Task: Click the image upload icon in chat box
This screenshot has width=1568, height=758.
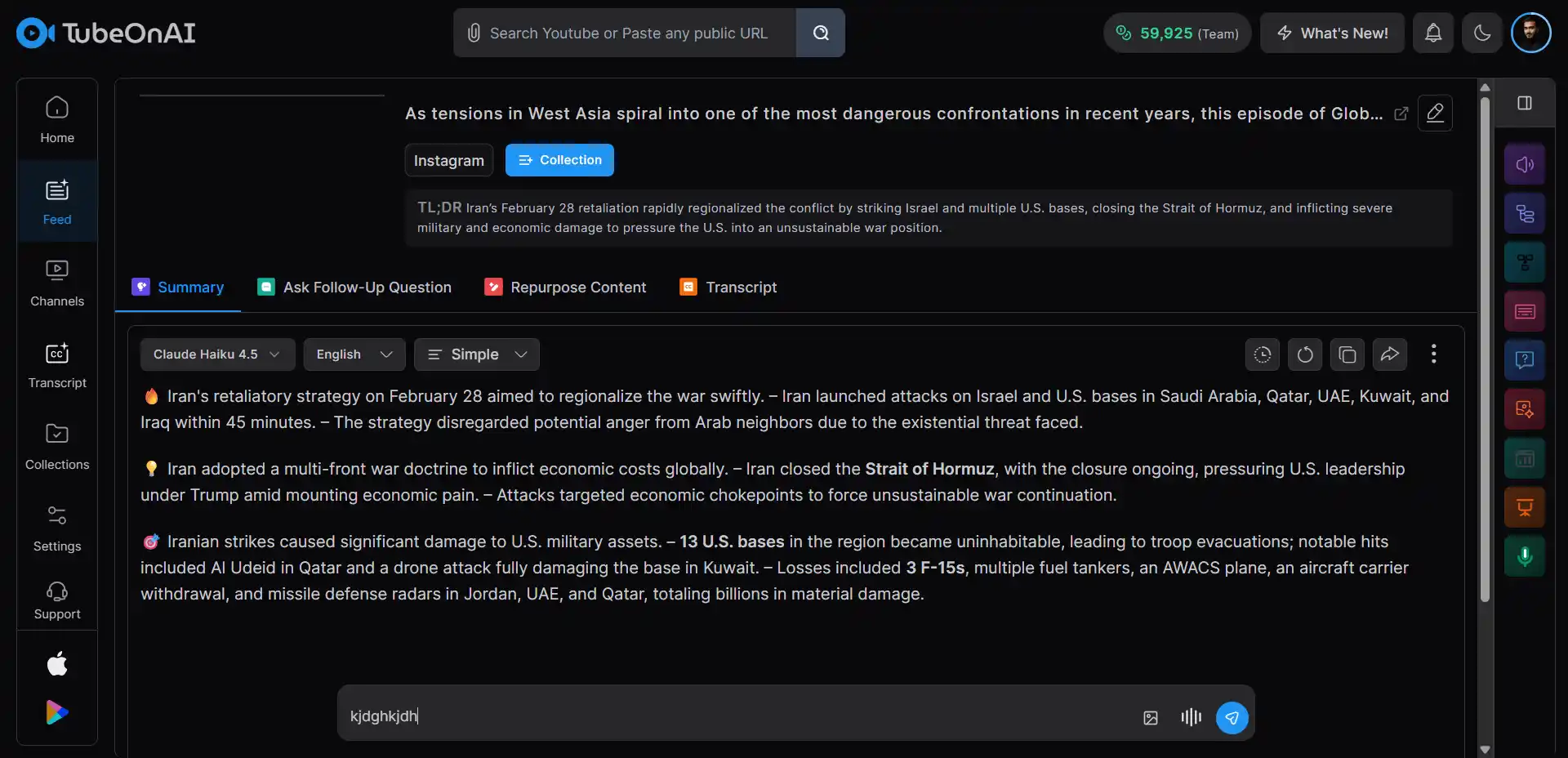Action: (x=1151, y=718)
